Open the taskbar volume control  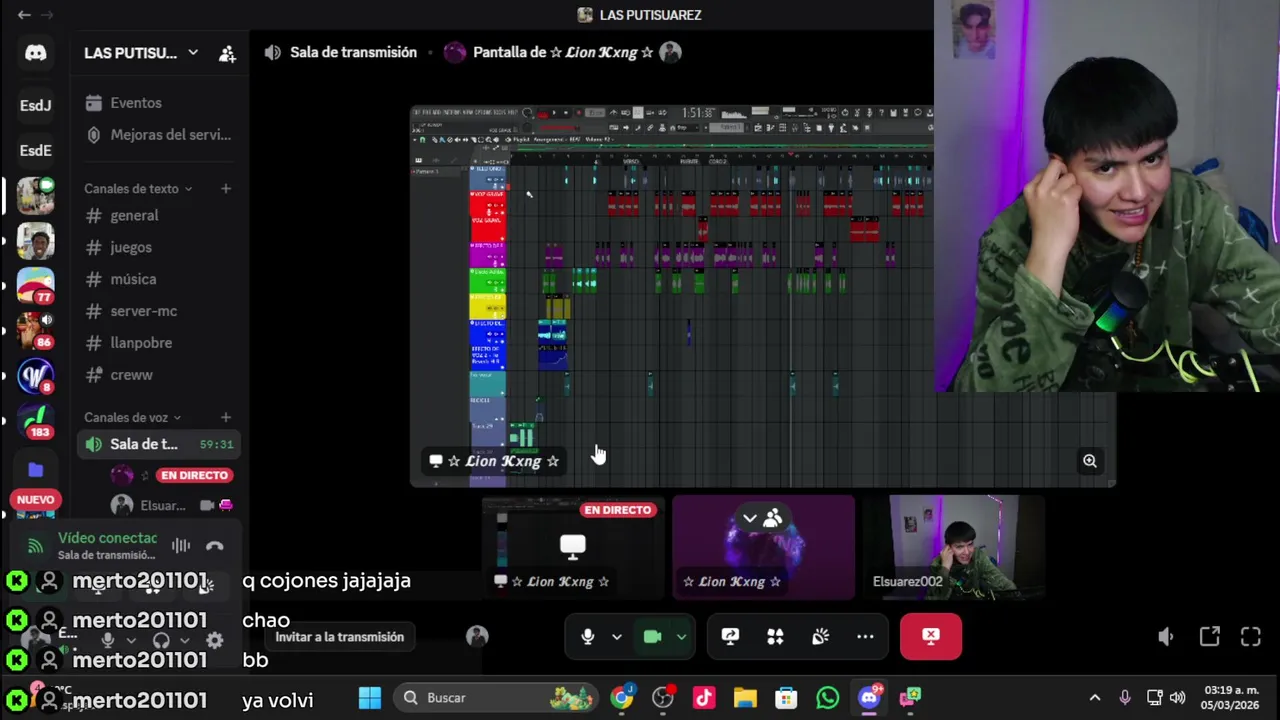point(1177,698)
